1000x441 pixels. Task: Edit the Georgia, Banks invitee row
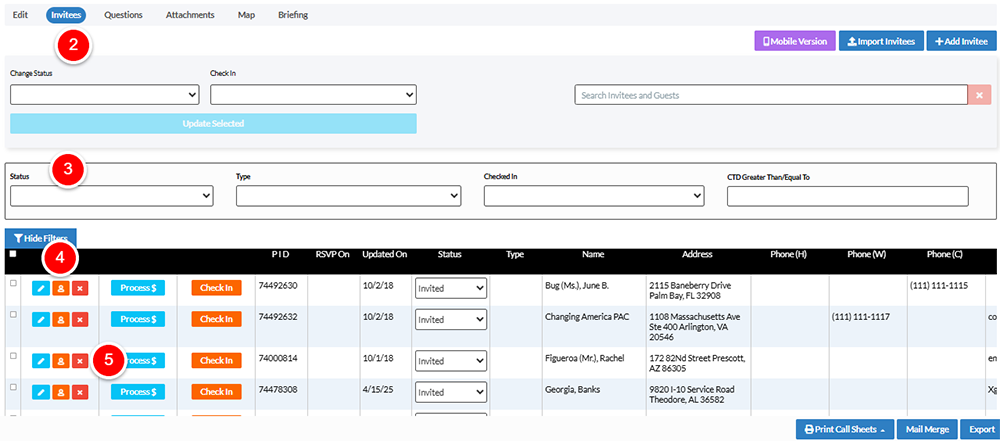pos(40,392)
